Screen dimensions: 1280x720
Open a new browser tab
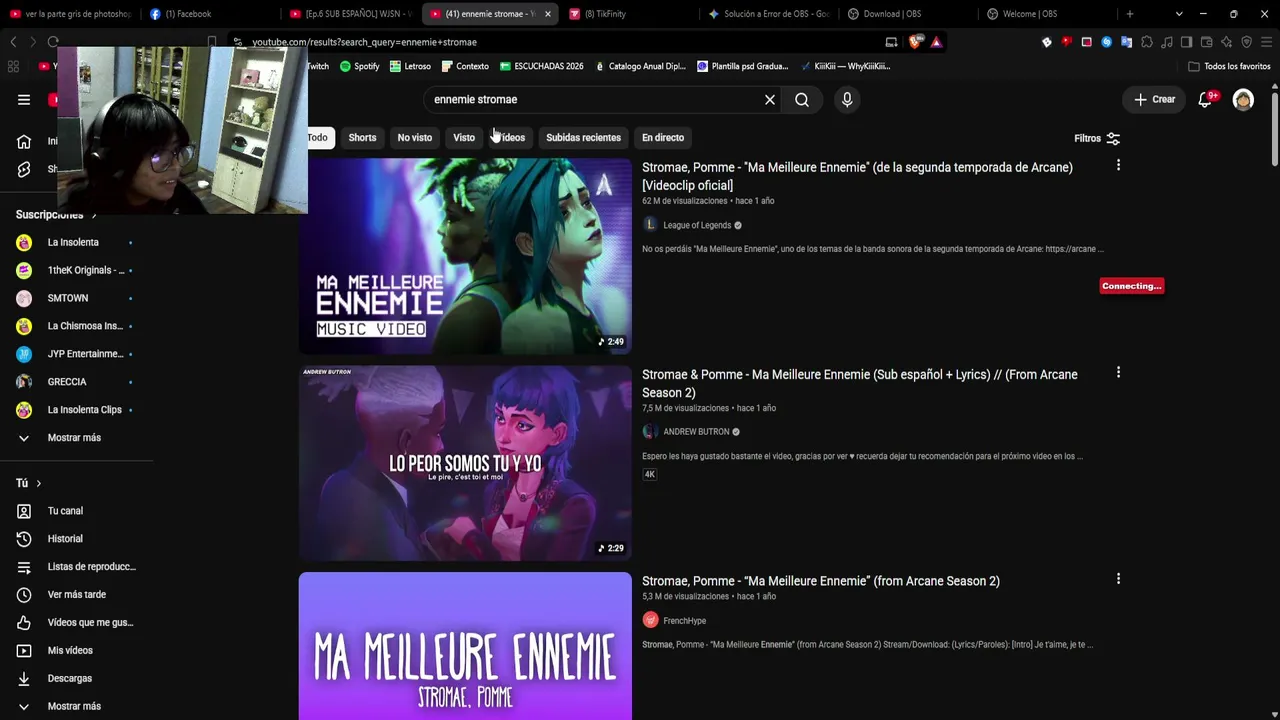pos(1130,14)
